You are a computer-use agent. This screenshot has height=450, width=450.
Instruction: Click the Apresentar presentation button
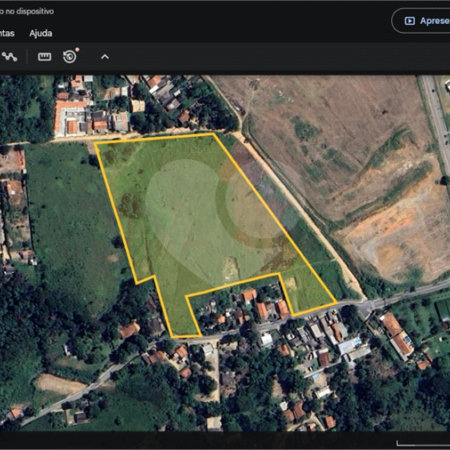pyautogui.click(x=421, y=21)
